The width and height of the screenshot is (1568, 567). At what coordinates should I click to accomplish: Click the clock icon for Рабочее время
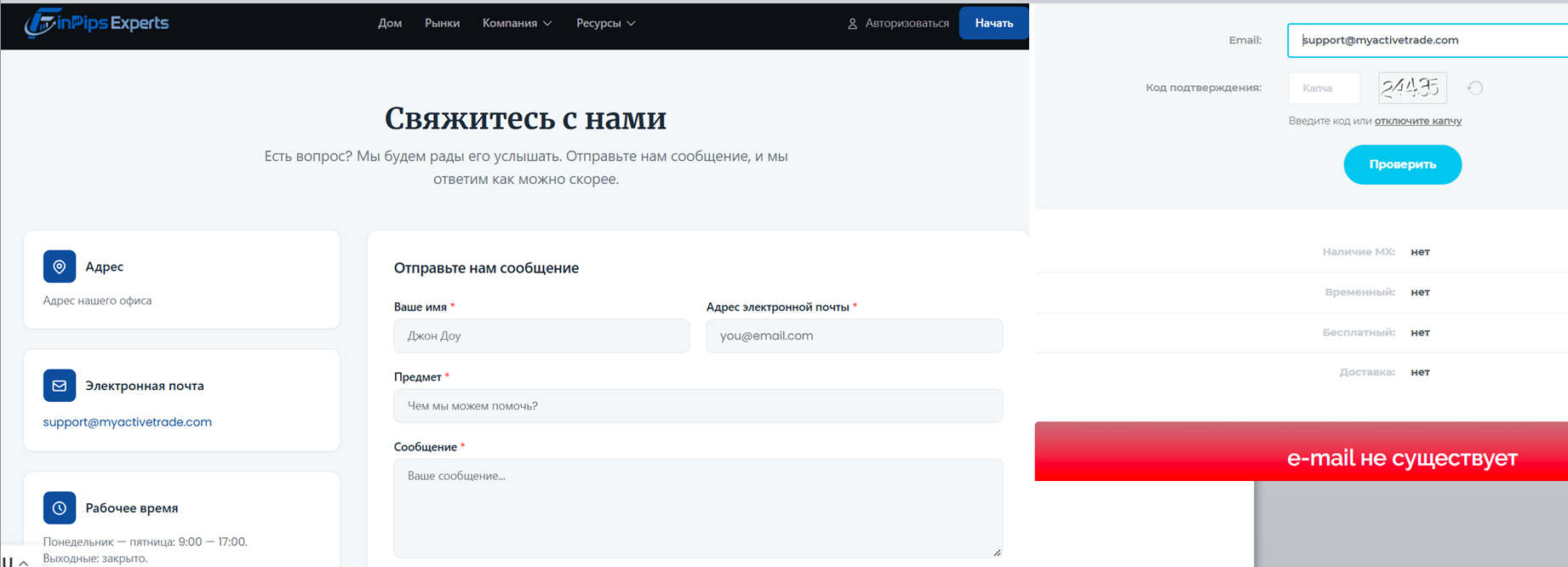coord(60,508)
